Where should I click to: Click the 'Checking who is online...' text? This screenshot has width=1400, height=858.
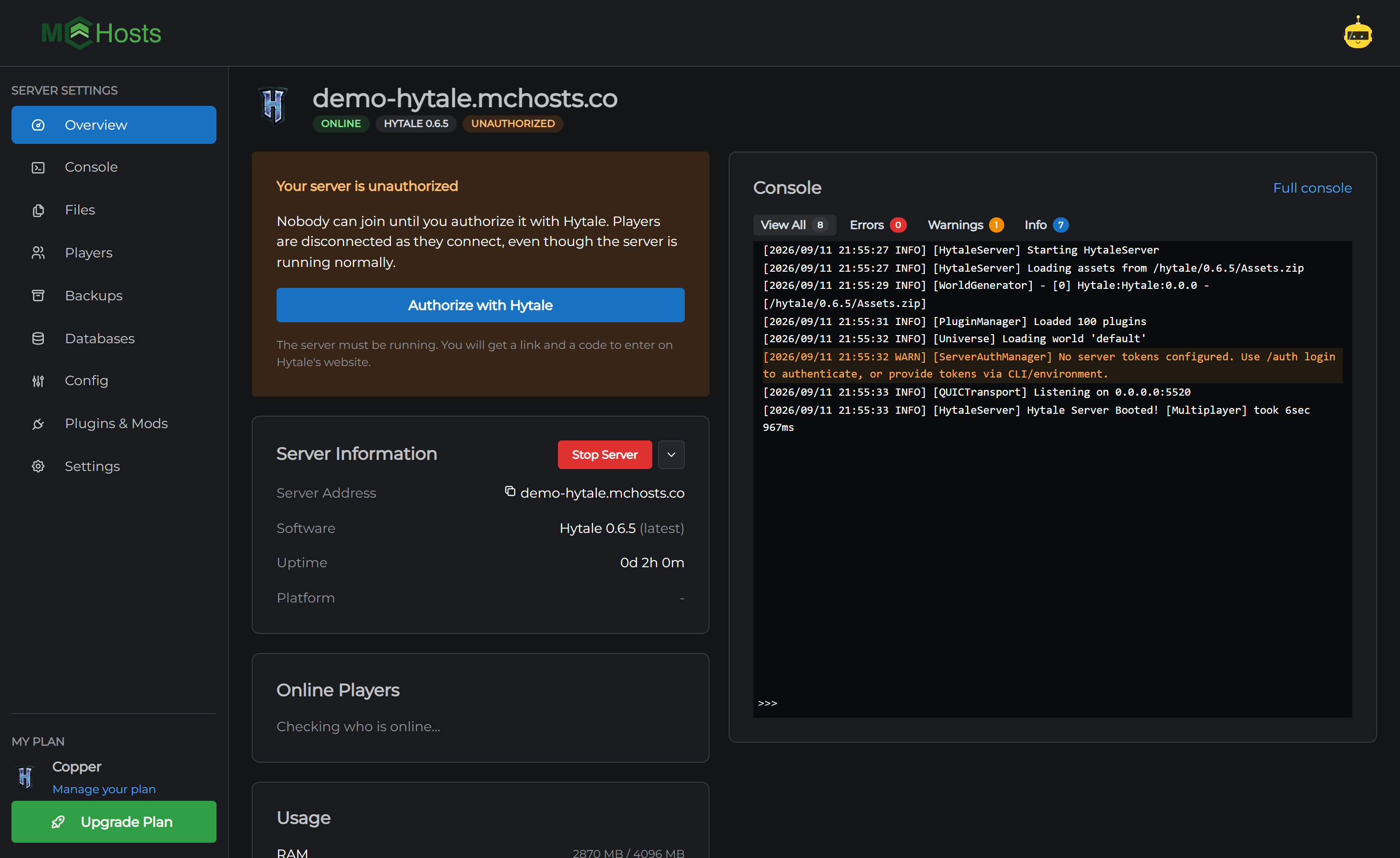pos(359,726)
